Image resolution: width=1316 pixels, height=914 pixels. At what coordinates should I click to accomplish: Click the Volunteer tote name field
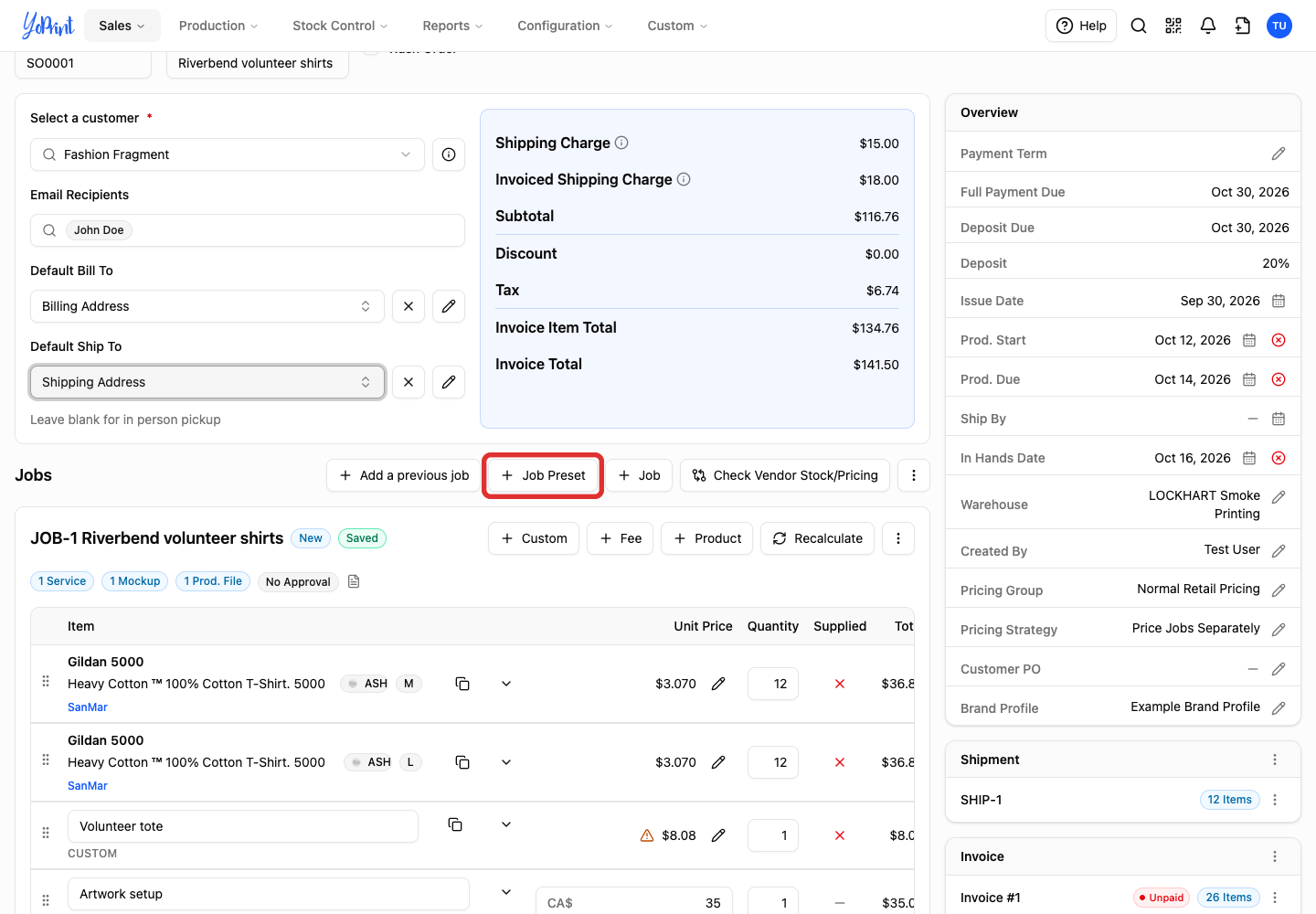(243, 826)
